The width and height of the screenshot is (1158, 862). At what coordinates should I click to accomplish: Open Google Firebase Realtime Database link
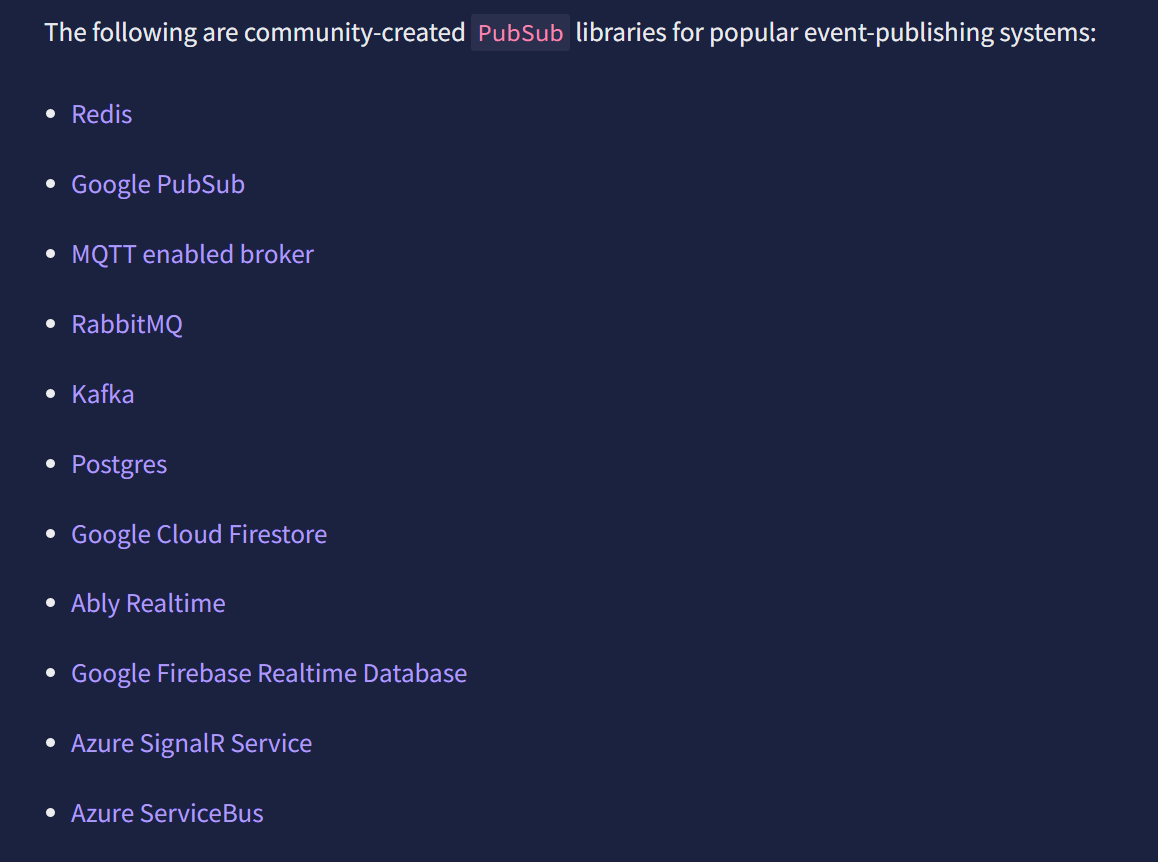[270, 674]
